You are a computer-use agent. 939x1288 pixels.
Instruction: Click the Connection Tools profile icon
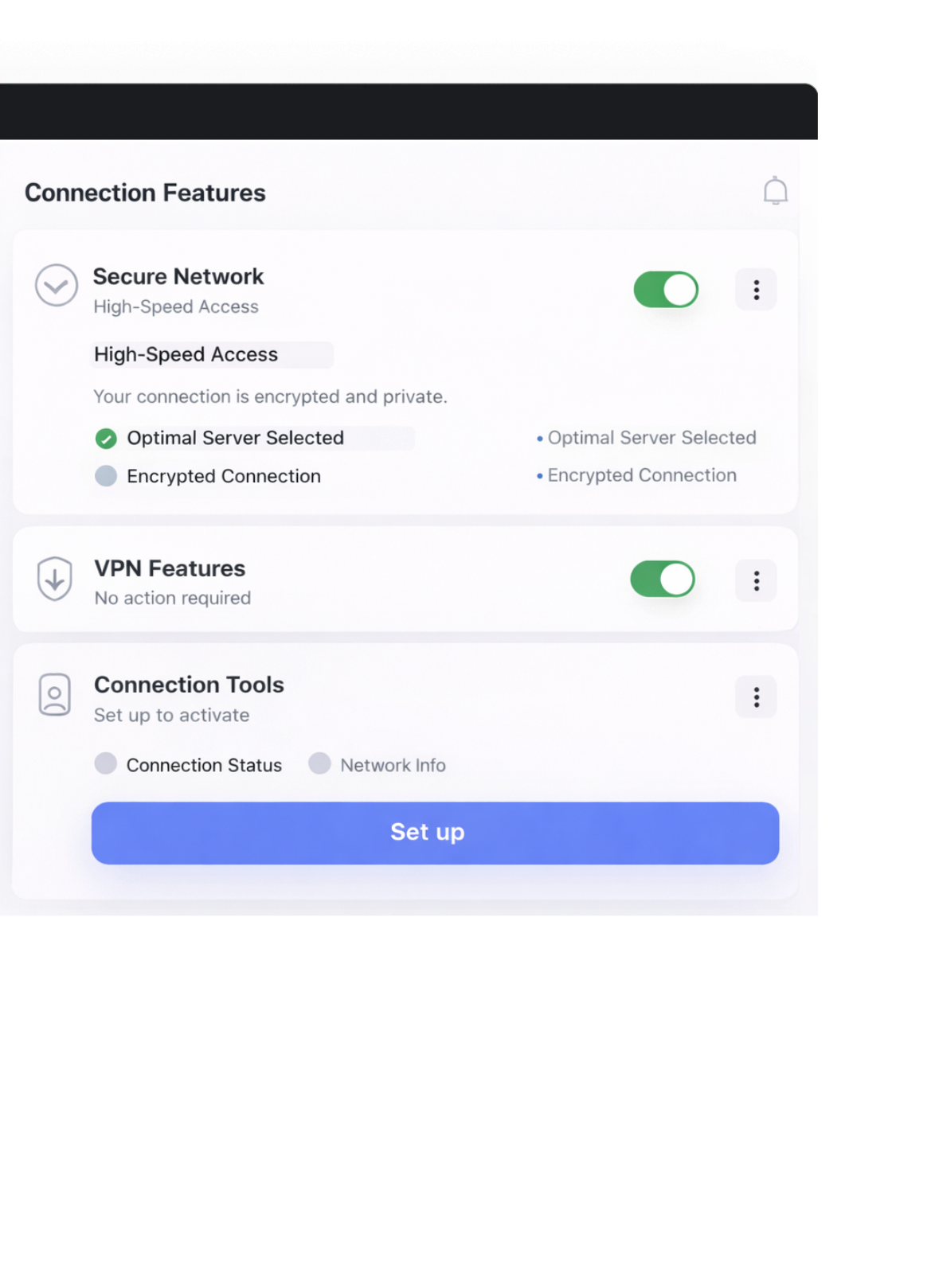55,695
